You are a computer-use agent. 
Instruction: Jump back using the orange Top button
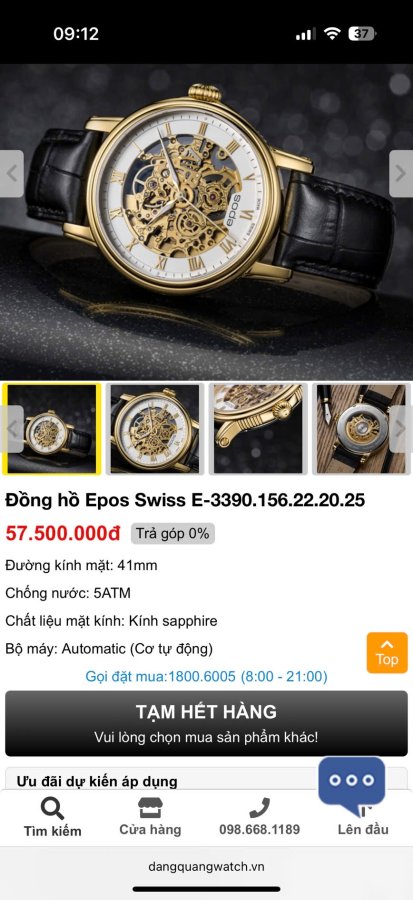[387, 653]
